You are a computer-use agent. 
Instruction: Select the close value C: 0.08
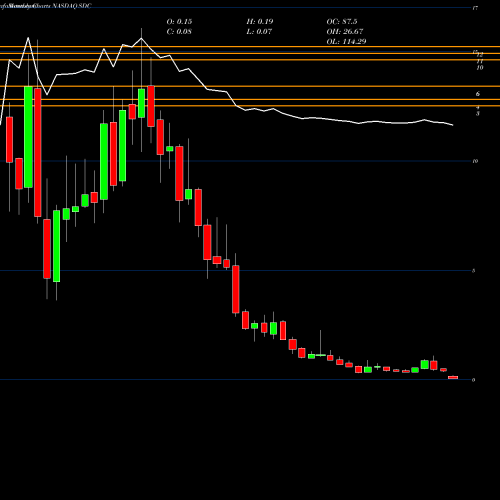click(179, 31)
